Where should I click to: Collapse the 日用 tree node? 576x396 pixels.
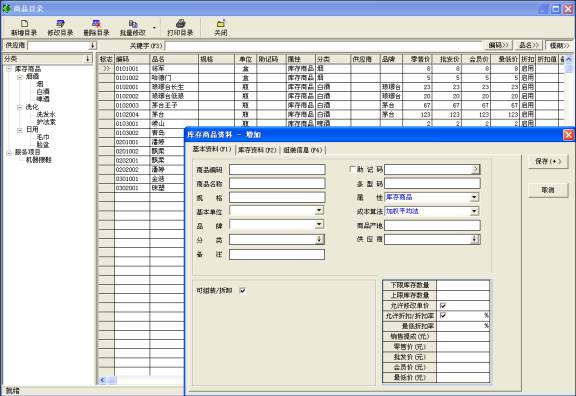tap(20, 130)
